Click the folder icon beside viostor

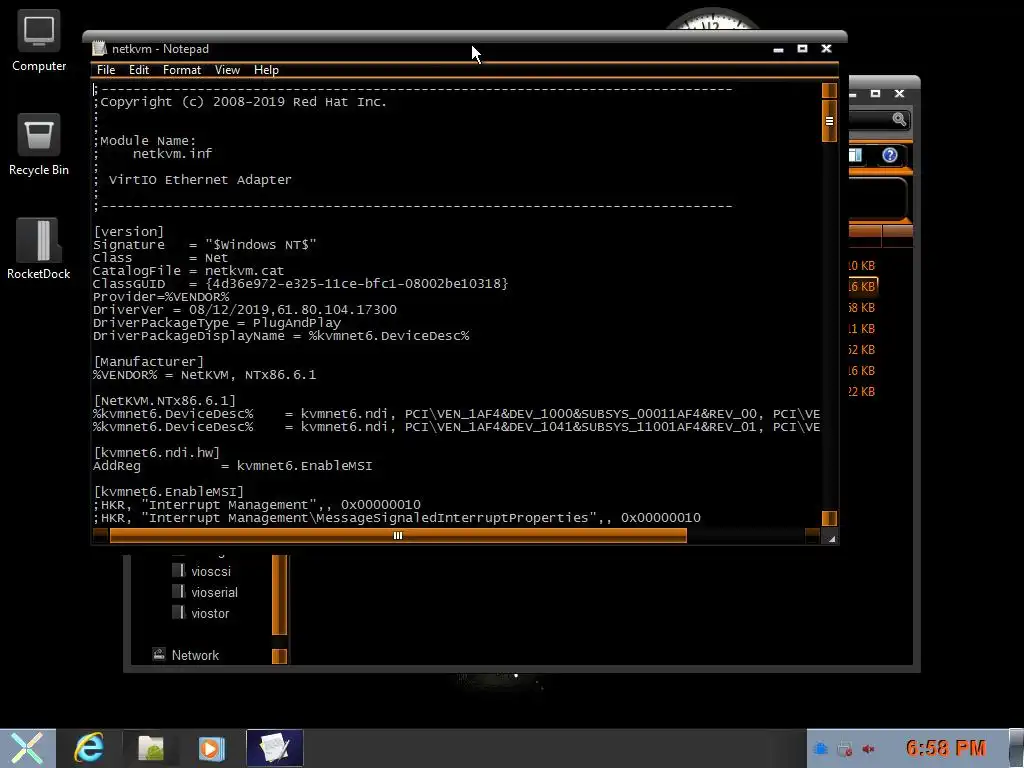click(x=178, y=612)
